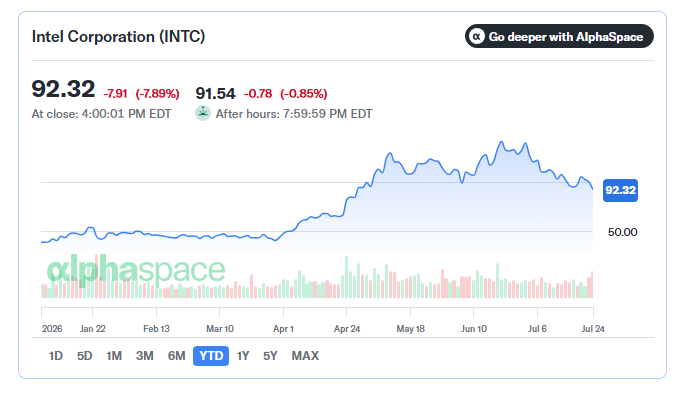Click the -0.78 after-hours change
675x406 pixels.
[258, 93]
